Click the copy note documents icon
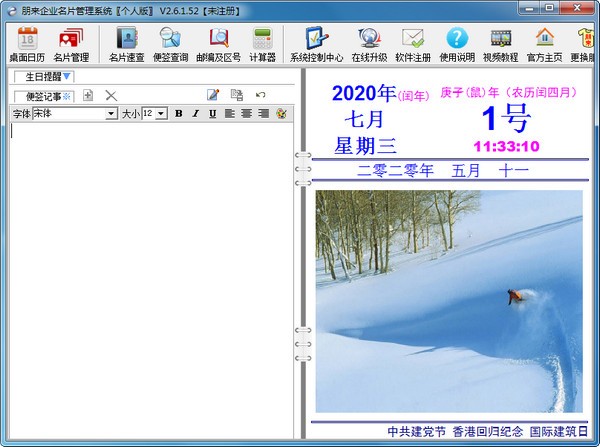The width and height of the screenshot is (600, 447). [237, 95]
